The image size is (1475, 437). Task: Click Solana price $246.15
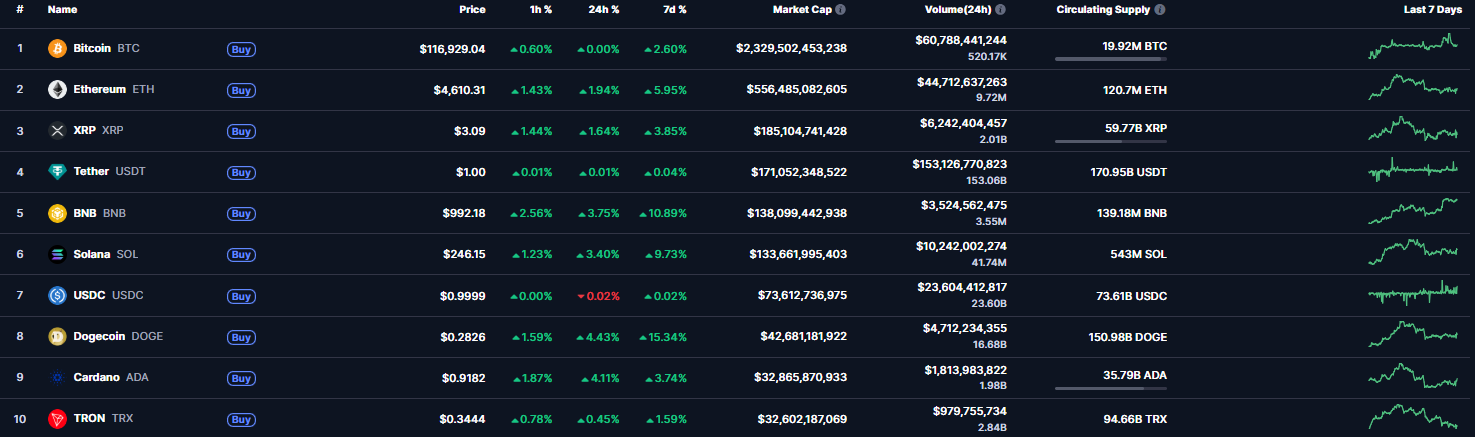tap(464, 254)
